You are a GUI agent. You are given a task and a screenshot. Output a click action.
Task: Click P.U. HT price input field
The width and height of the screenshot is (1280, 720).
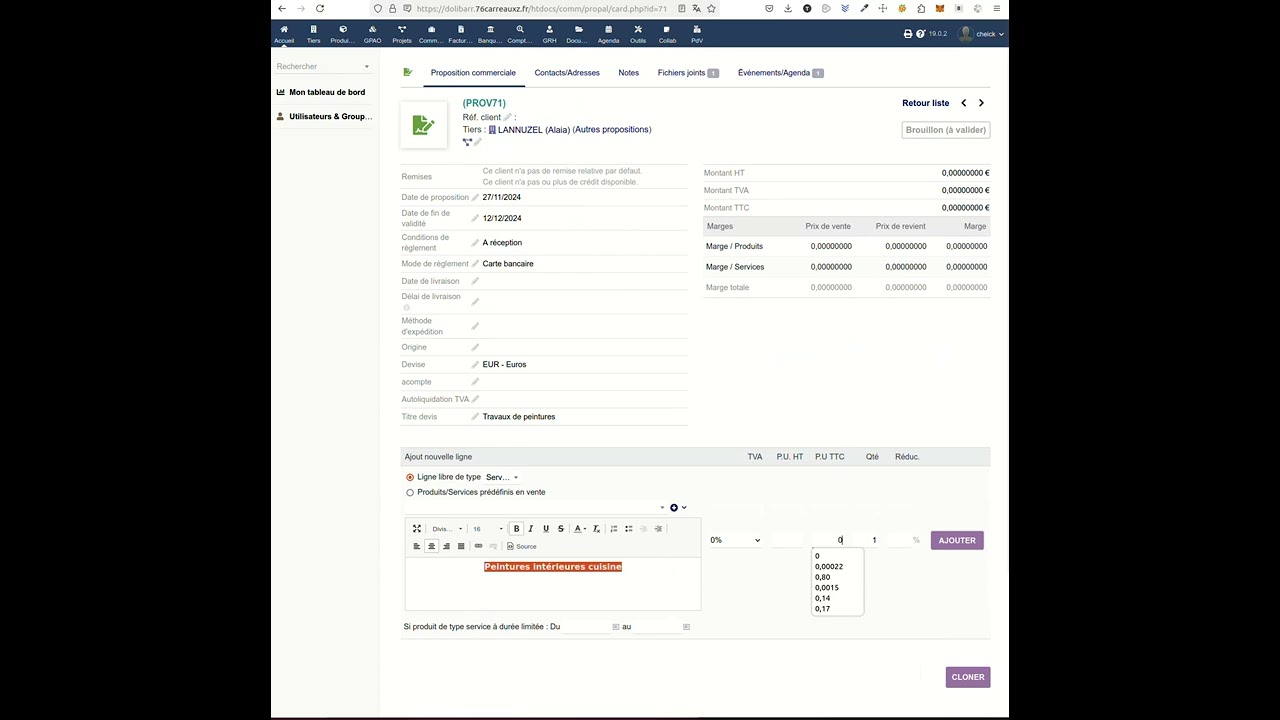click(x=787, y=540)
